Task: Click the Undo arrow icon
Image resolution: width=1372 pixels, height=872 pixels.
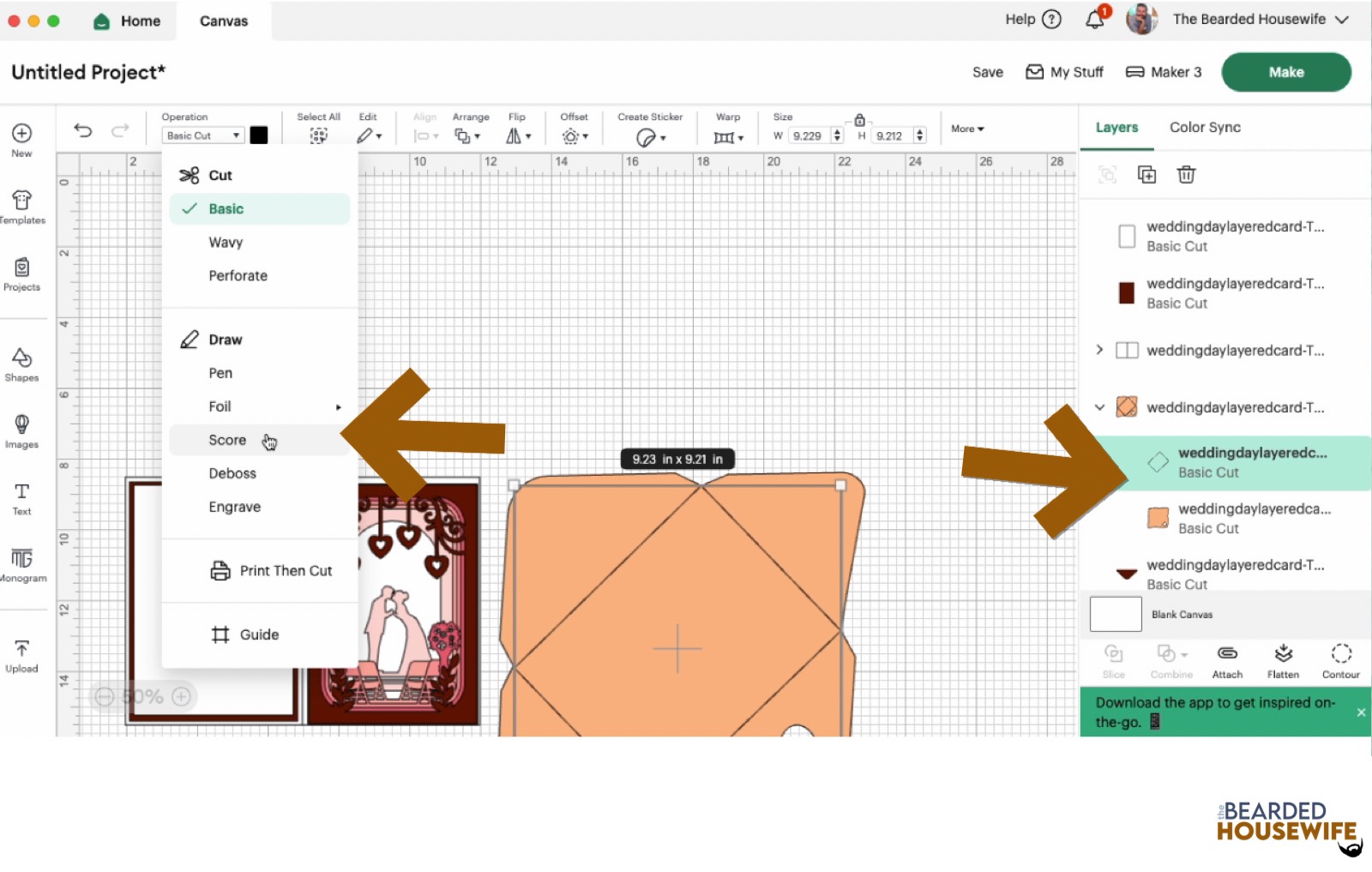Action: pos(83,130)
